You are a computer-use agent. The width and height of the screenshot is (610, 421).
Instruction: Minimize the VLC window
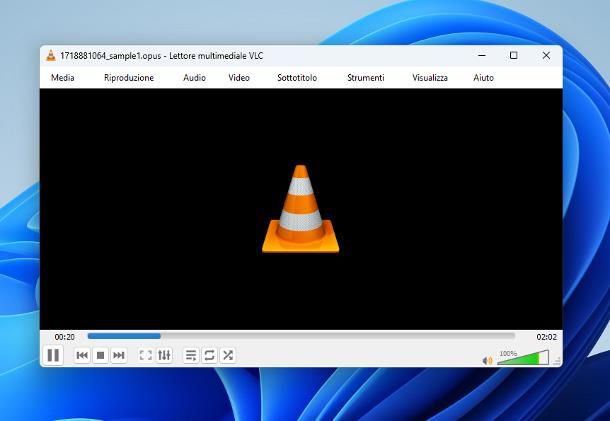coord(482,56)
